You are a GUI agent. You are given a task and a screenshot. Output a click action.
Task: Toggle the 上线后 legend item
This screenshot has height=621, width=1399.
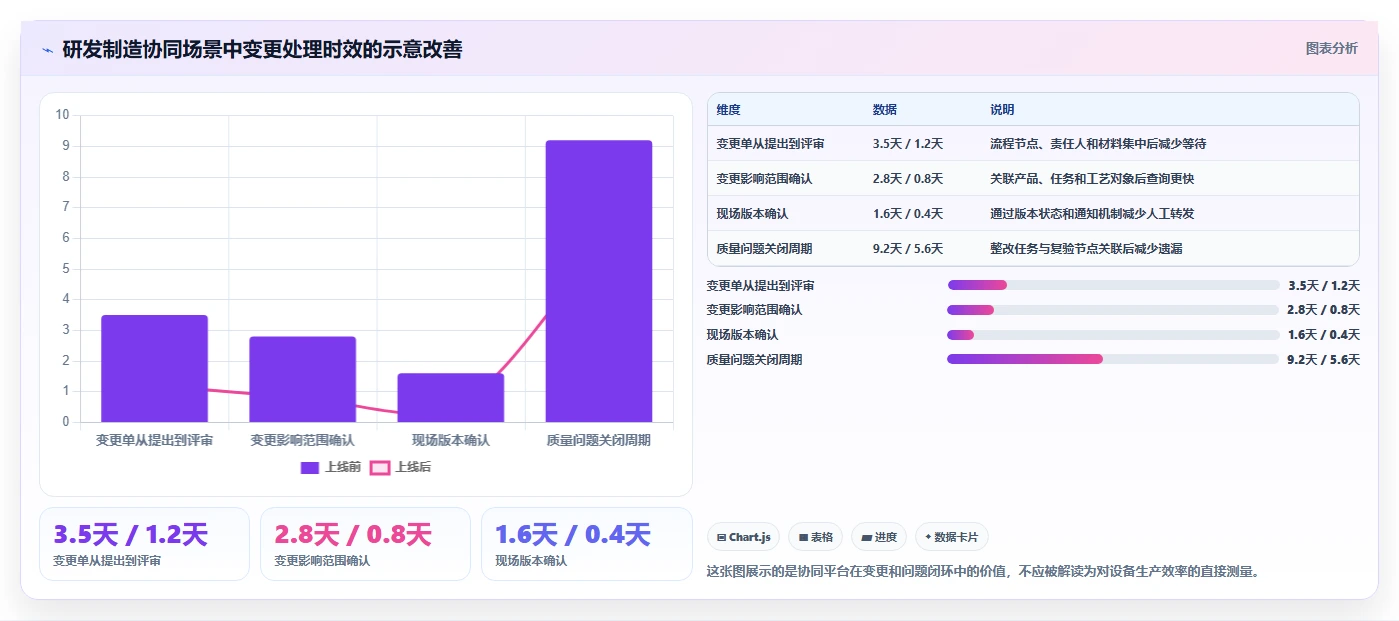(401, 467)
